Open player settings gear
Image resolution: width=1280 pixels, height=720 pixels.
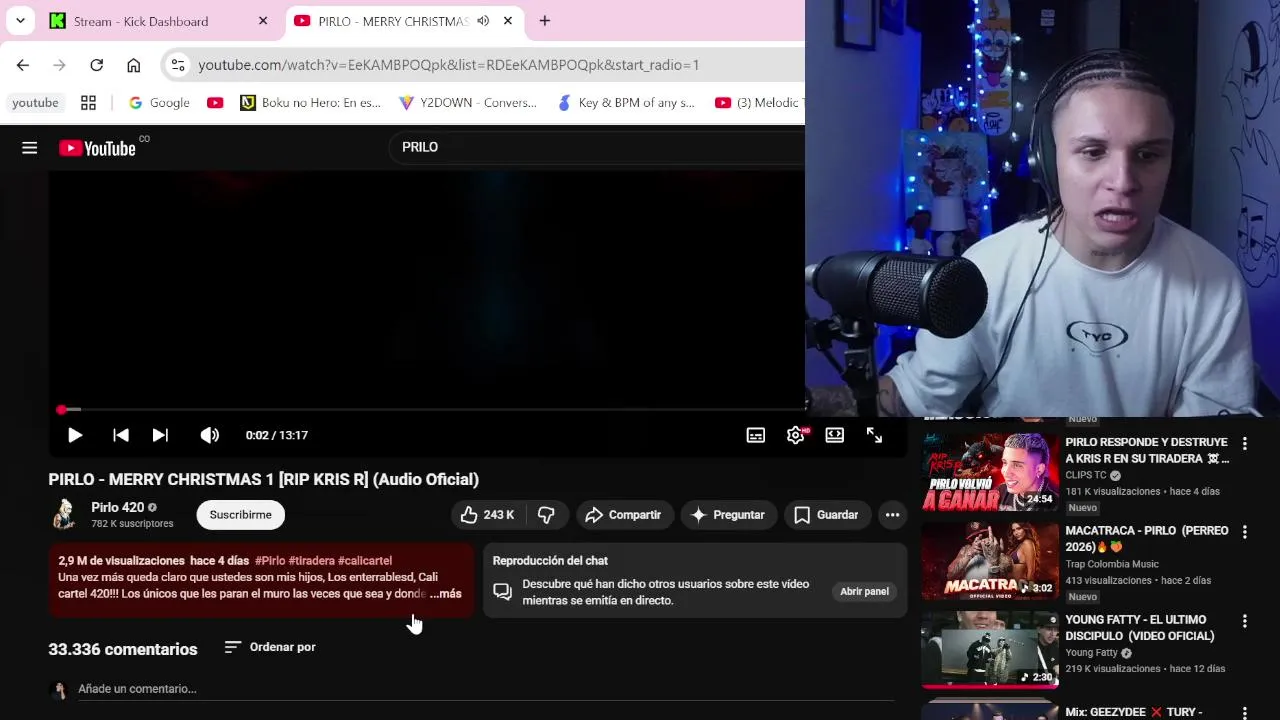(796, 435)
